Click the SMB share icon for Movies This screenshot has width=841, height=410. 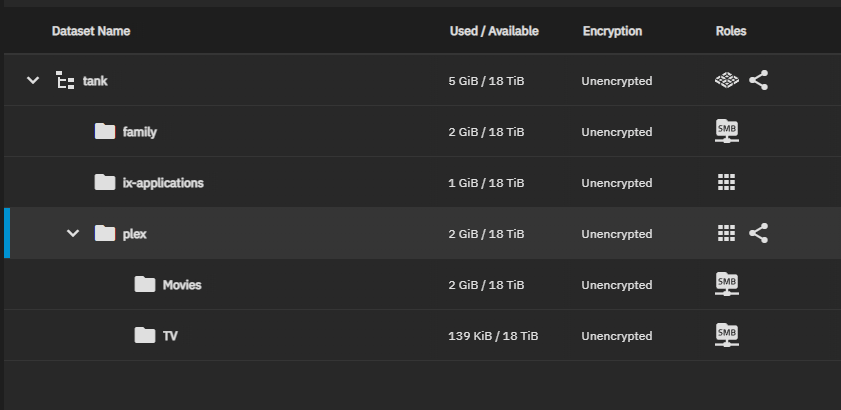[x=727, y=284]
